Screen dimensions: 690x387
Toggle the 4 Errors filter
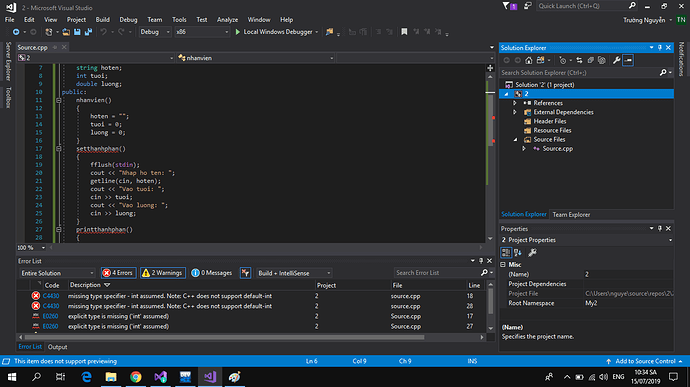tap(118, 273)
